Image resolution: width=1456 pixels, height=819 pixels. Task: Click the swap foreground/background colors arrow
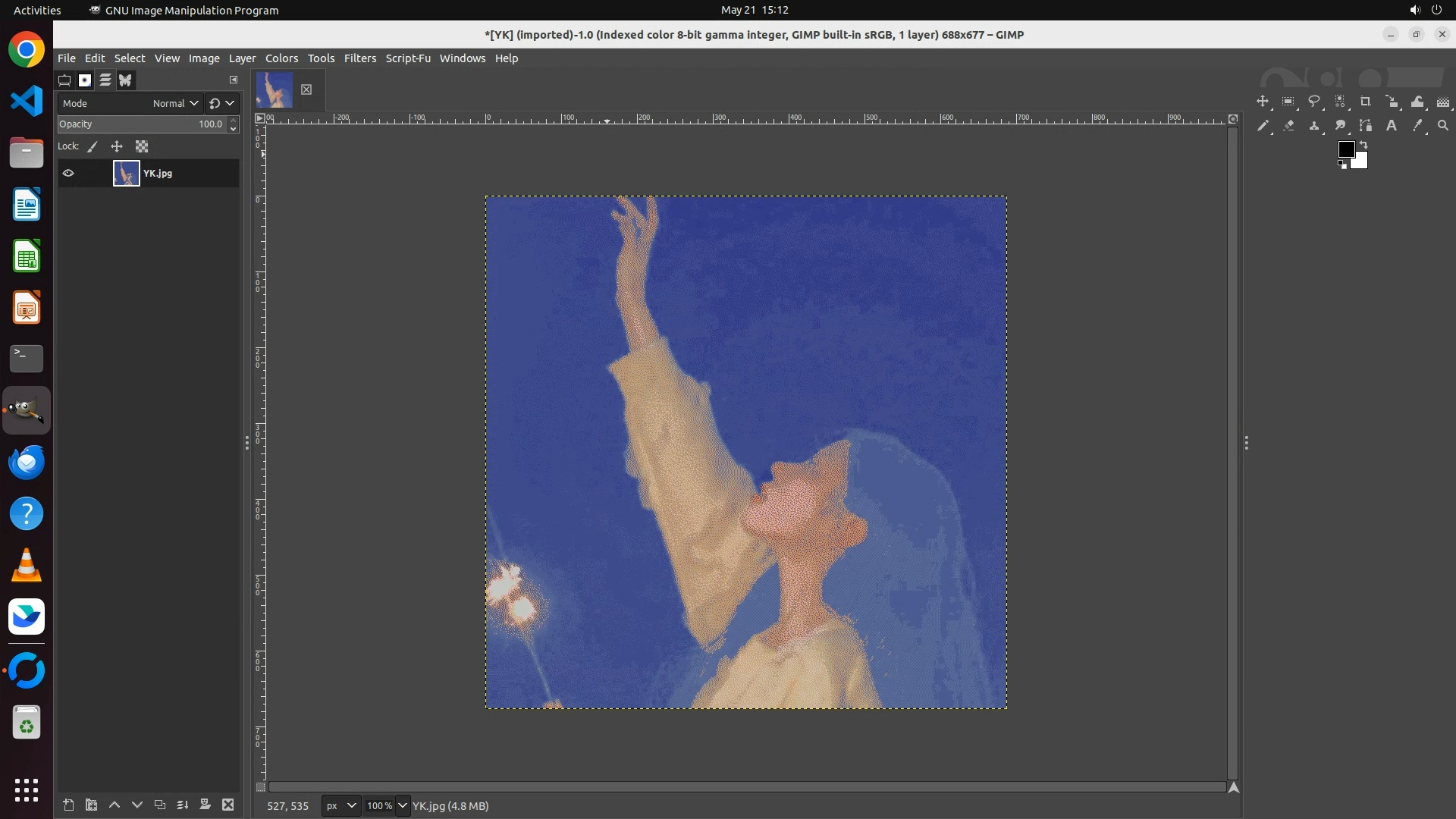1363,144
